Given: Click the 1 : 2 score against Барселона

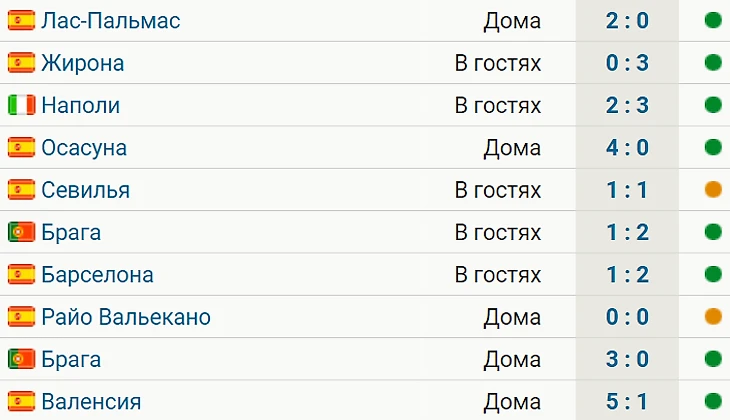Looking at the screenshot, I should click(627, 275).
